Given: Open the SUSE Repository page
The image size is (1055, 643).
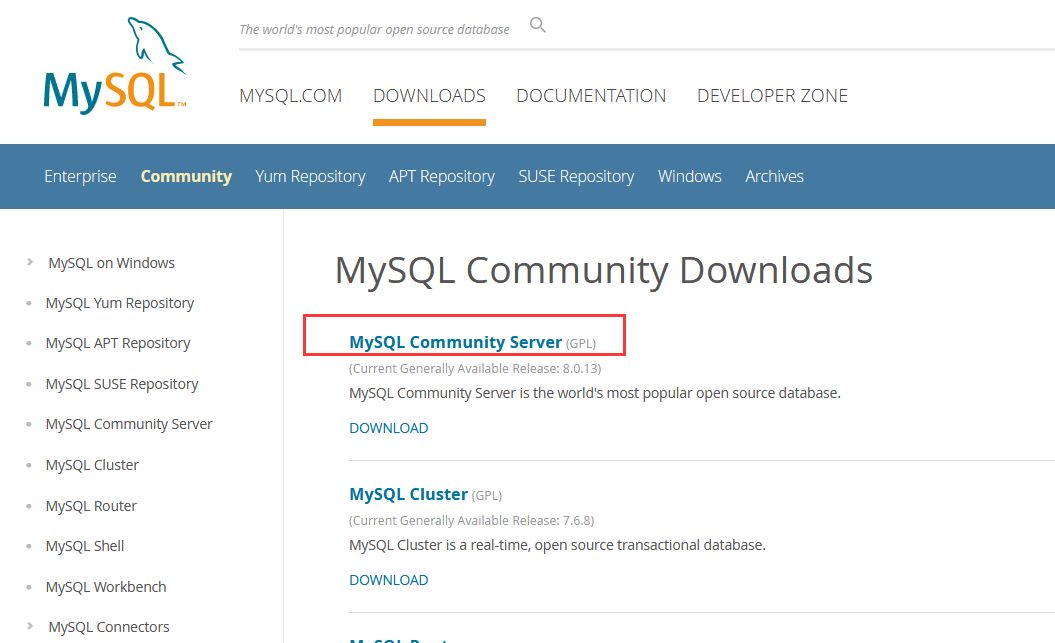Looking at the screenshot, I should [x=576, y=176].
